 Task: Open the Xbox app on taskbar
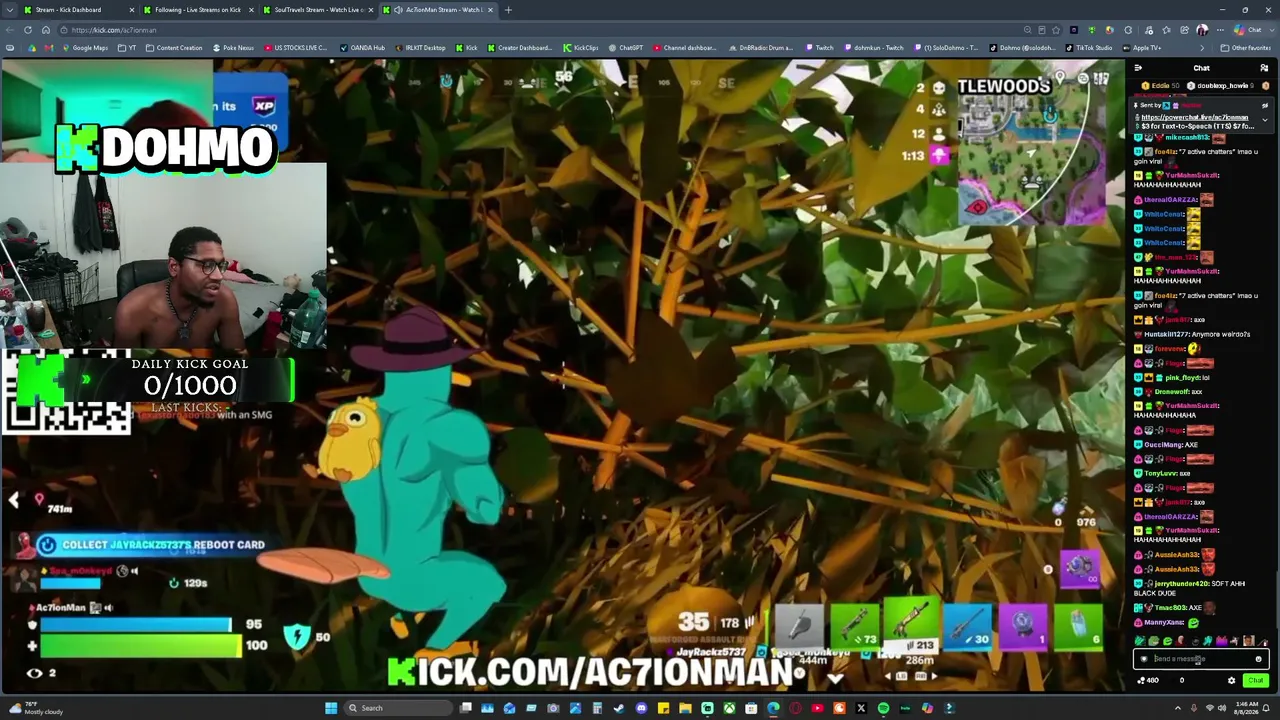pyautogui.click(x=729, y=708)
